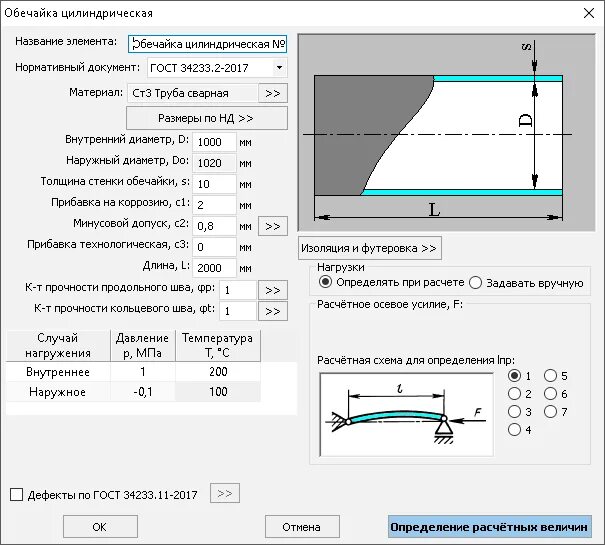The image size is (605, 545).
Task: Click the Ст3 Труба сварная material field
Action: tap(192, 93)
